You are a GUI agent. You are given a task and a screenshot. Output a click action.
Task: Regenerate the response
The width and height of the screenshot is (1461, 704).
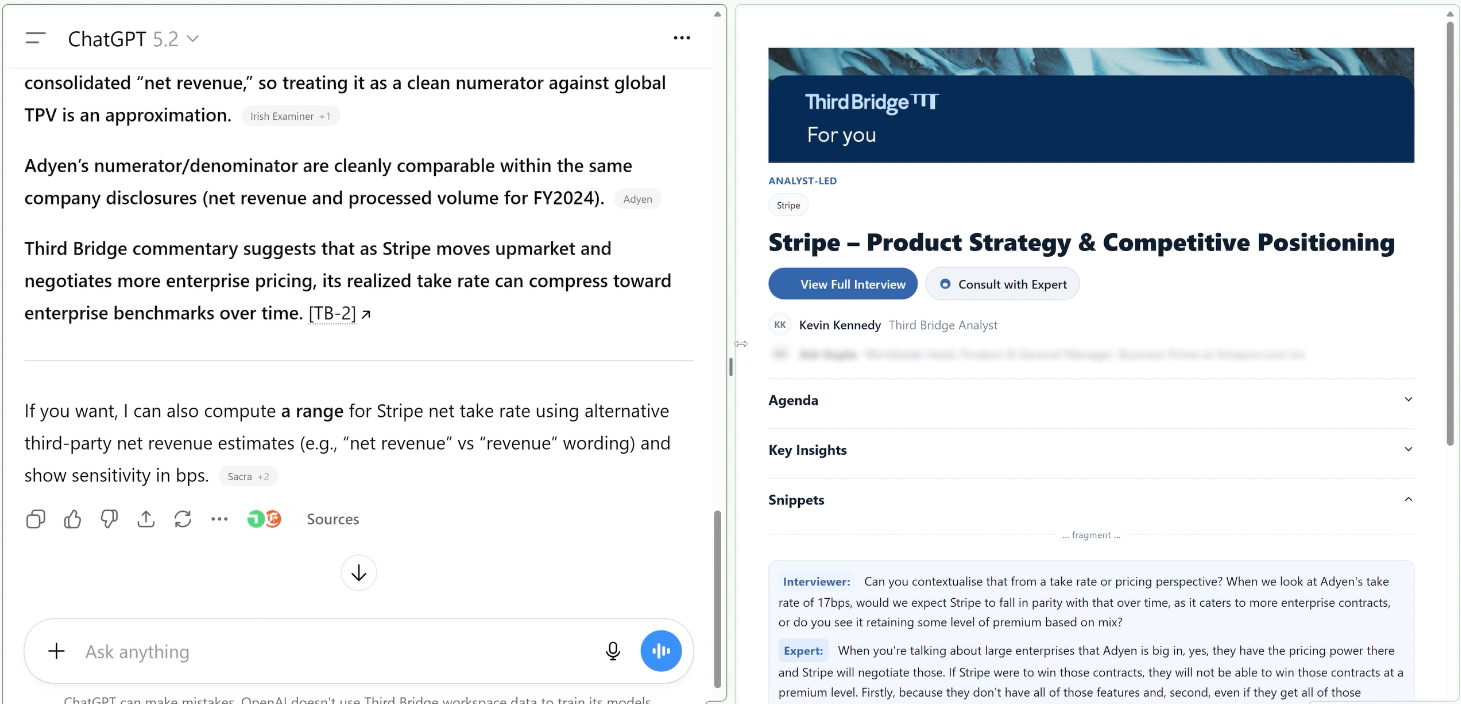(x=182, y=519)
